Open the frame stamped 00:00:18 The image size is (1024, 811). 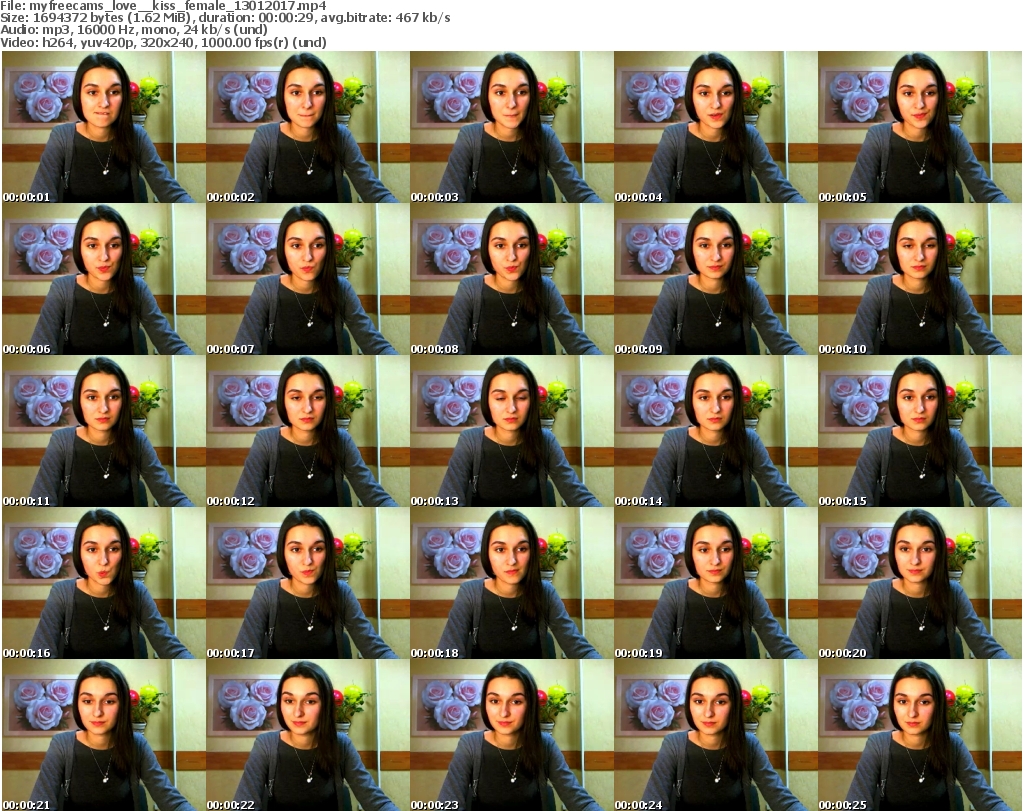click(x=511, y=583)
